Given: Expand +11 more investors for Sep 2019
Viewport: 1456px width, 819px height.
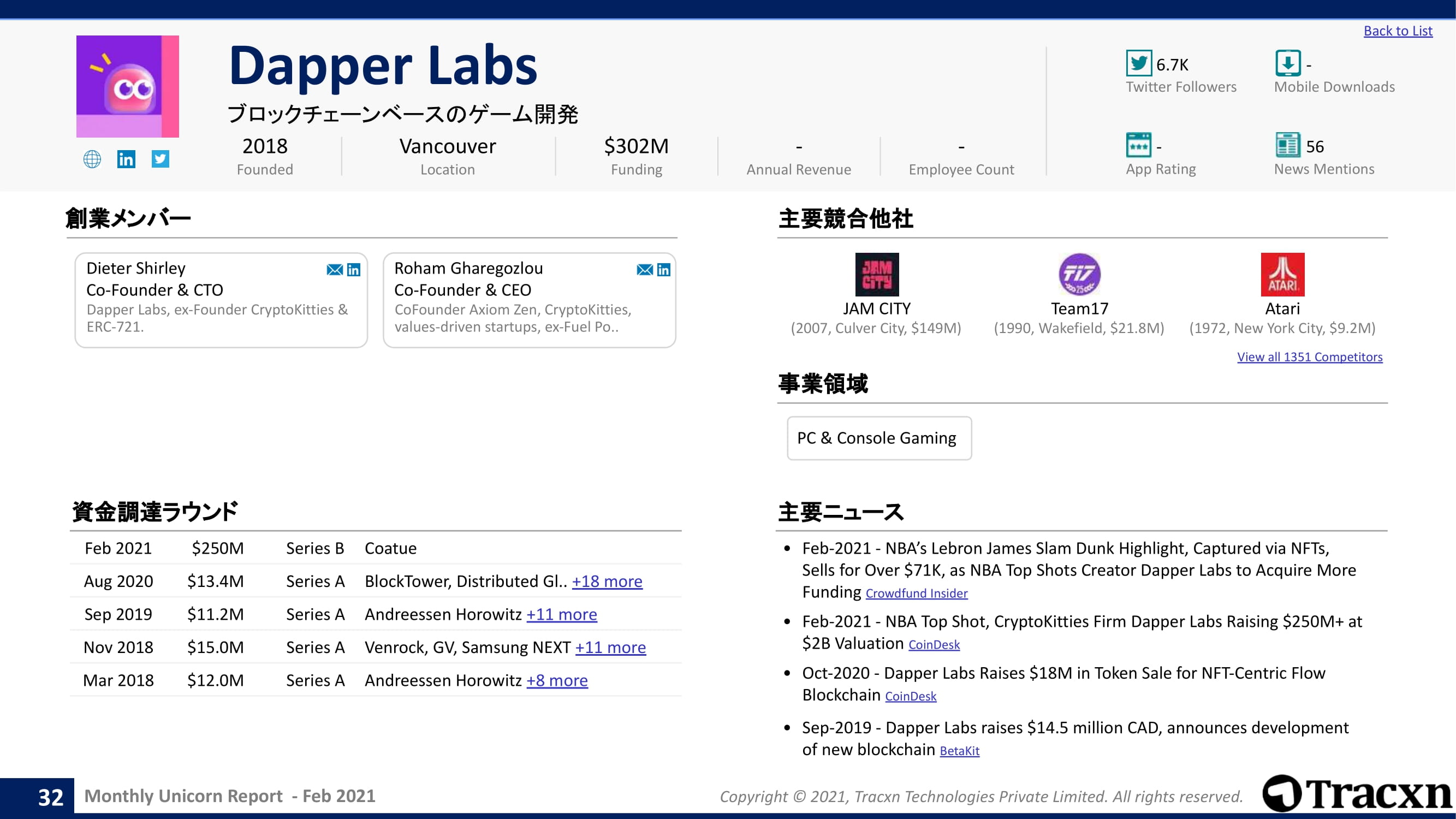Looking at the screenshot, I should [x=562, y=614].
